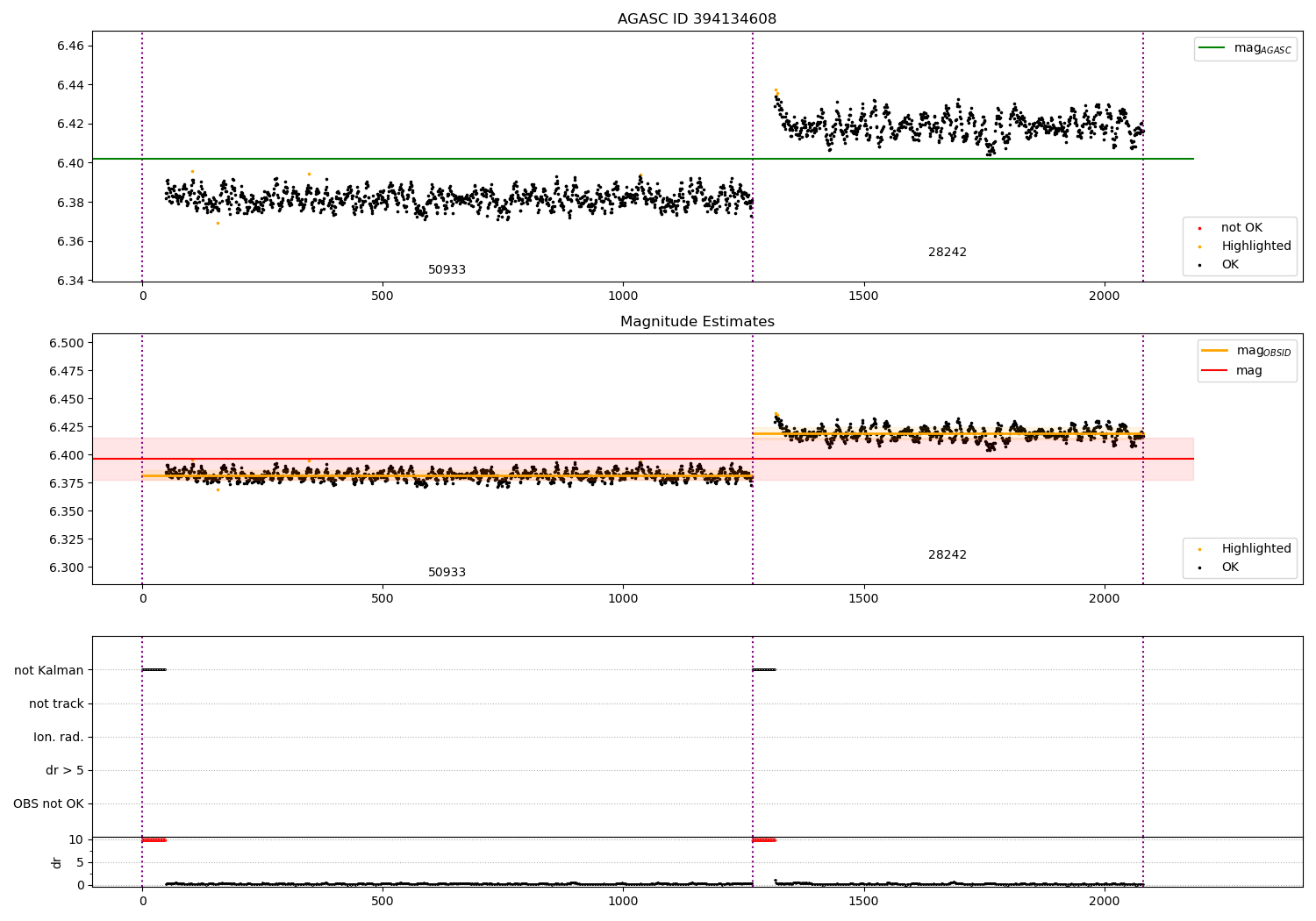Screen dimensions: 1316x921
Task: Click the y-axis tick "6.350"
Action: tap(68, 511)
